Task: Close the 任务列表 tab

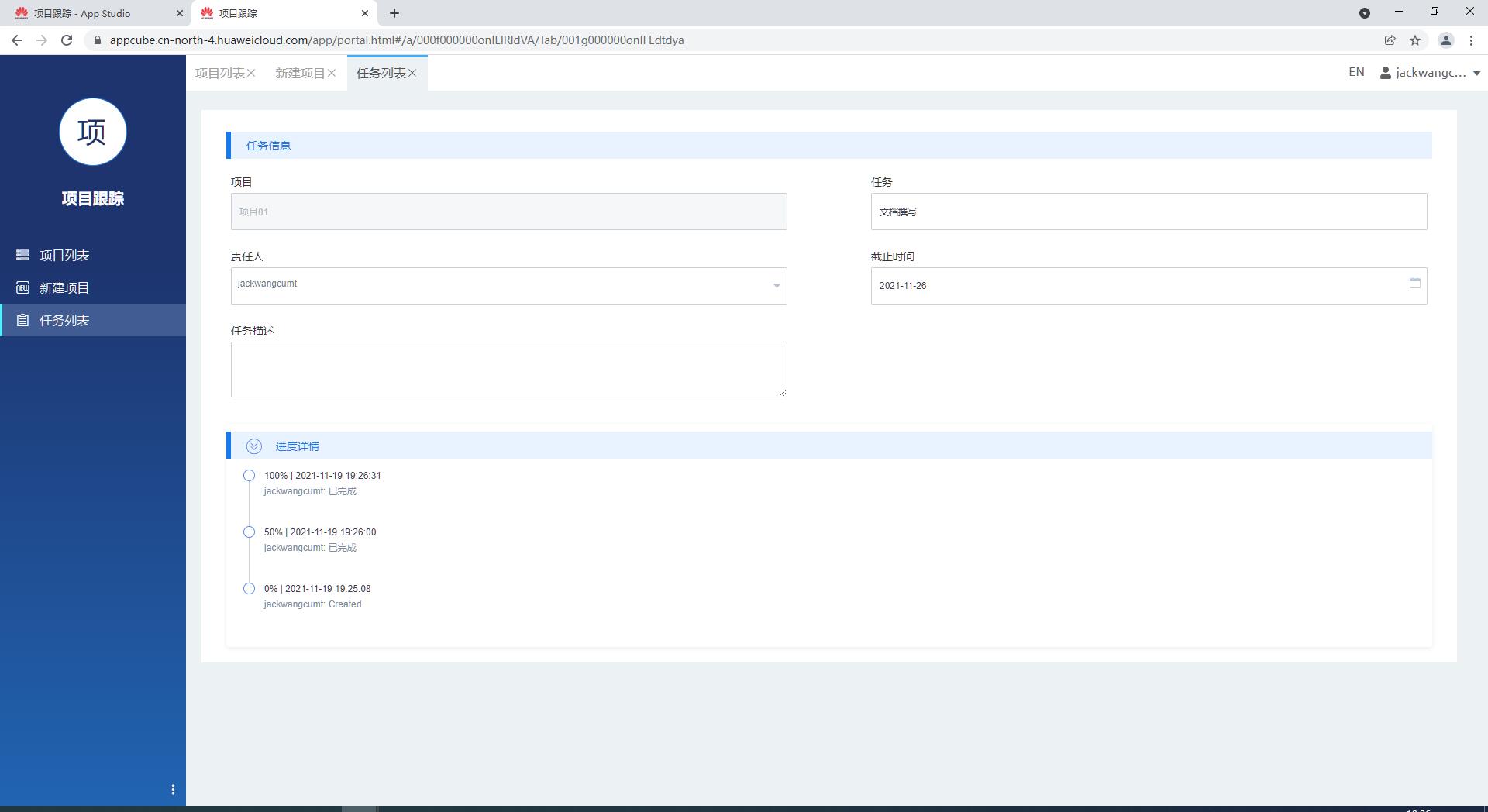Action: [412, 73]
